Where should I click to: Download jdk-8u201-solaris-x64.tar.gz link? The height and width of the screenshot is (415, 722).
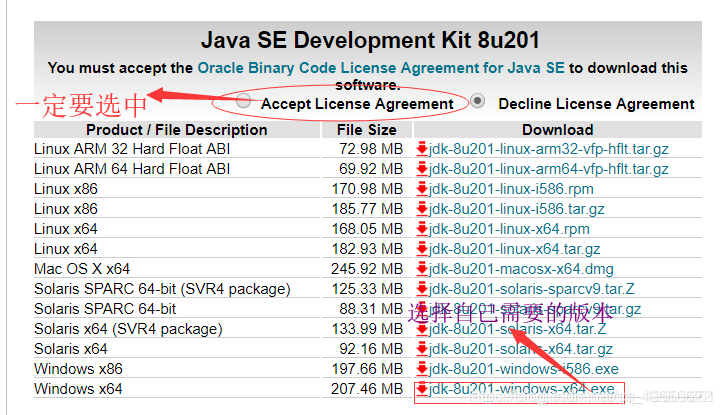pyautogui.click(x=521, y=349)
